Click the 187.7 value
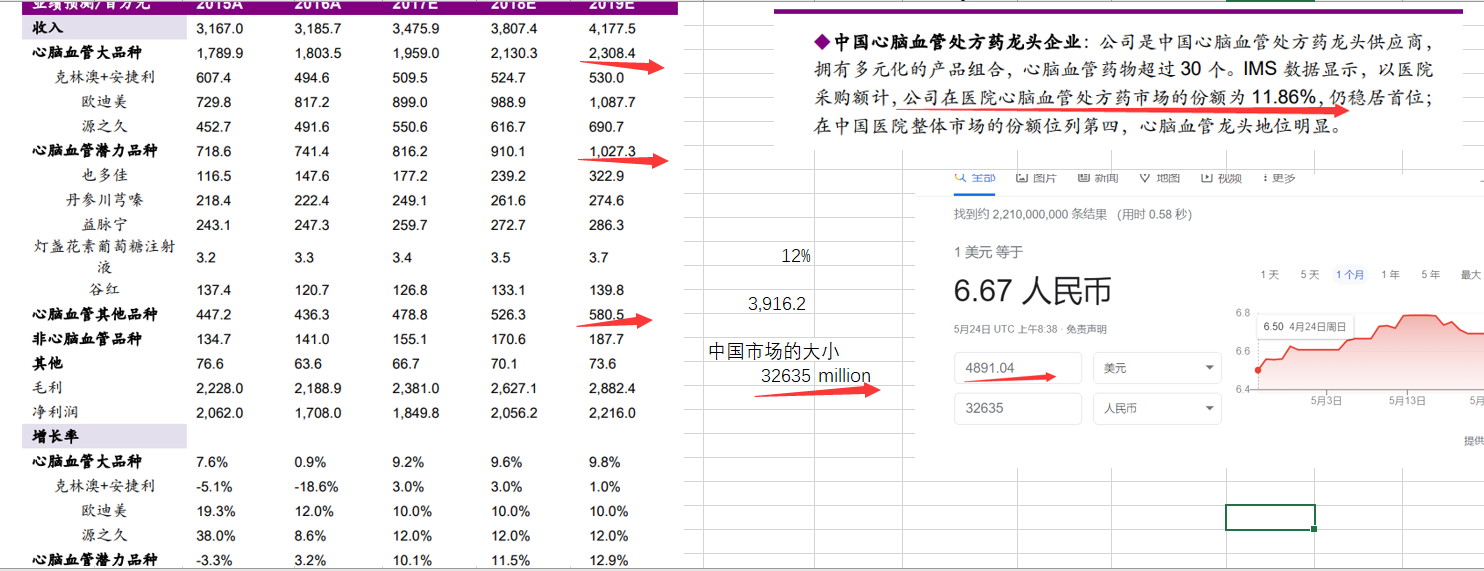1484x571 pixels. [607, 339]
